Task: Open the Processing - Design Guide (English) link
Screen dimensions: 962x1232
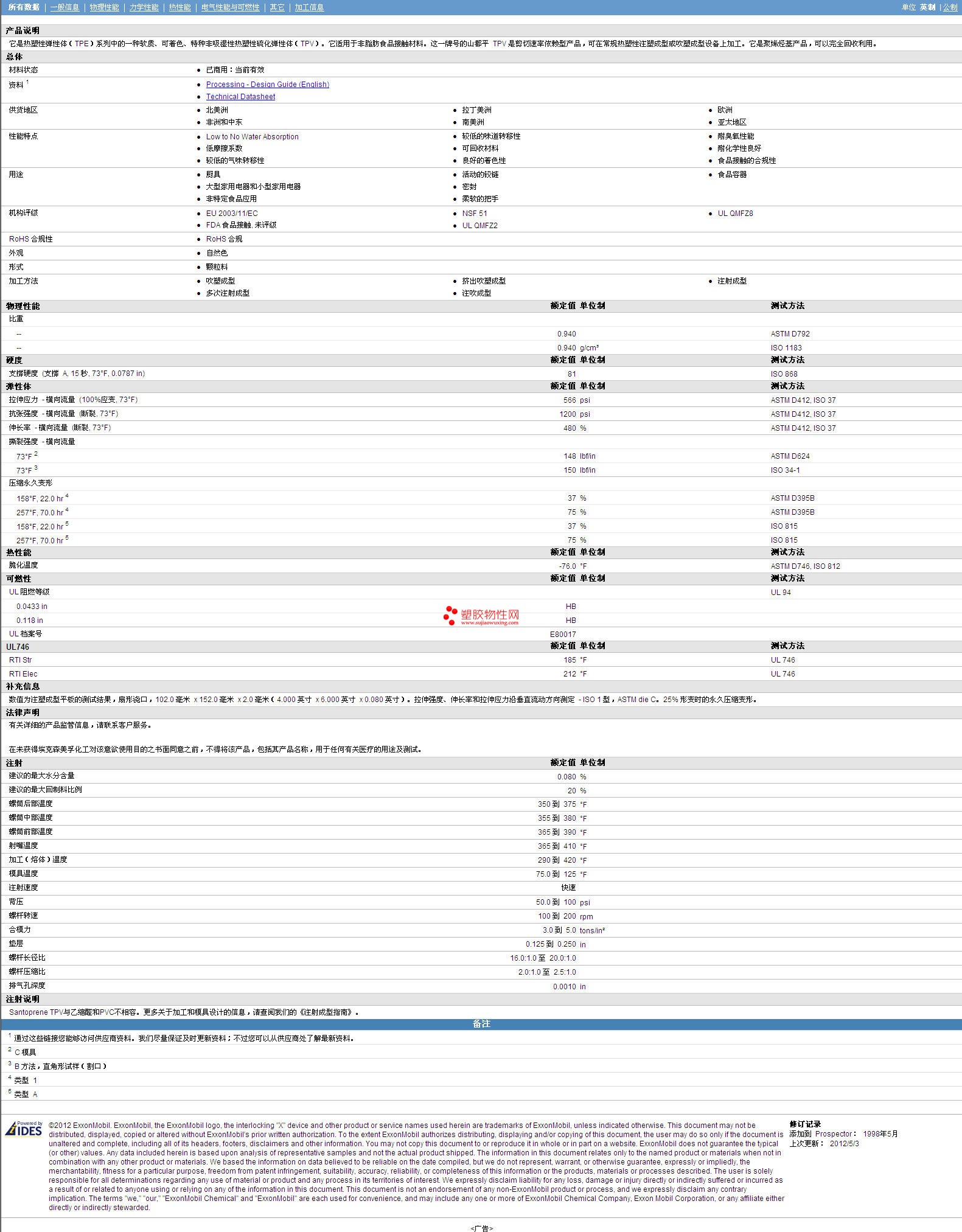Action: (x=268, y=85)
